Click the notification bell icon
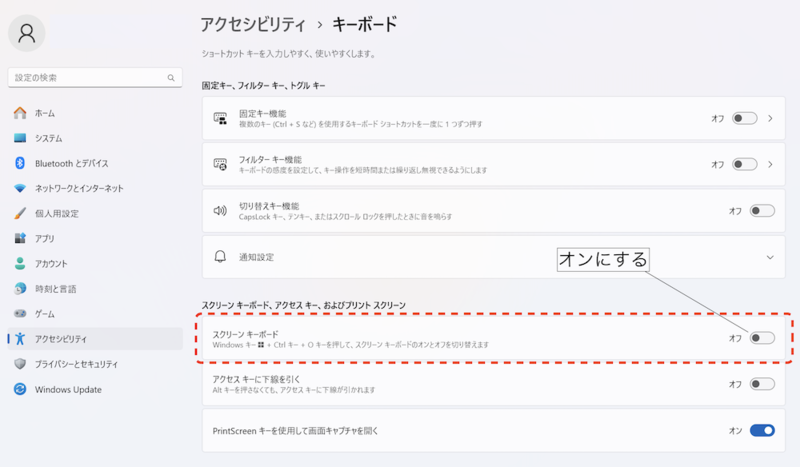800x467 pixels. 220,257
